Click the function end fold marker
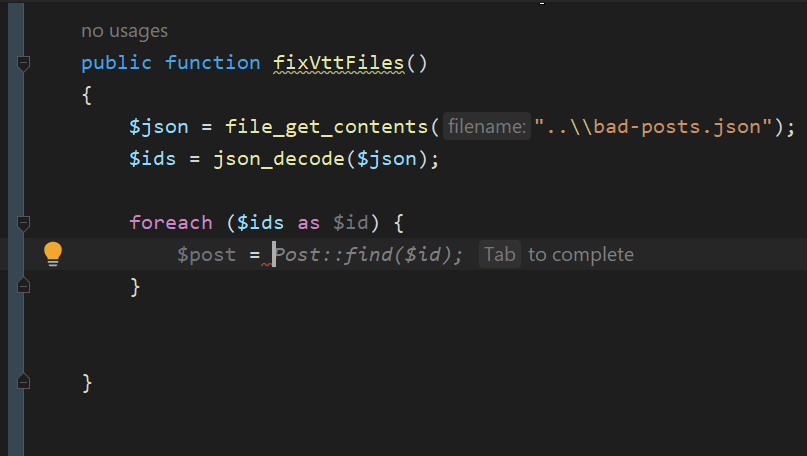 [x=23, y=381]
